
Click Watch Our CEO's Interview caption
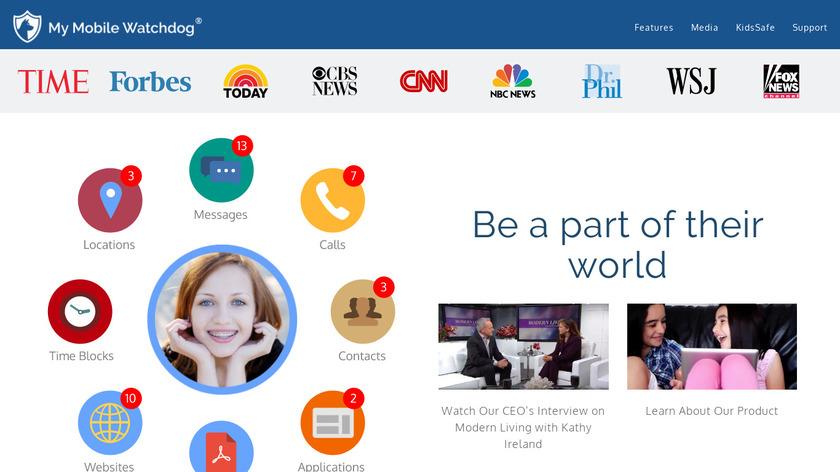coord(523,428)
